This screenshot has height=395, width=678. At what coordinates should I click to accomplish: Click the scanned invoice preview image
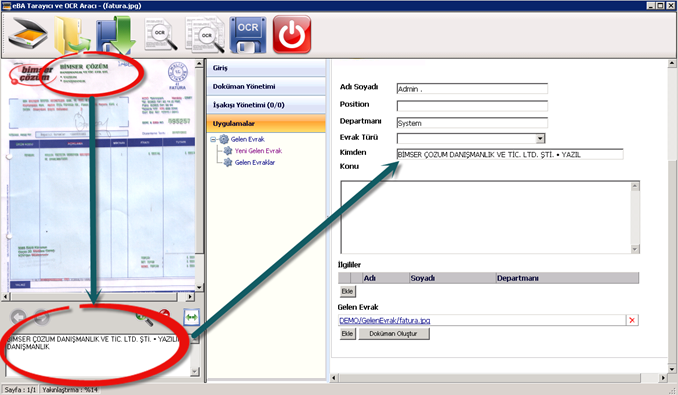pyautogui.click(x=99, y=175)
